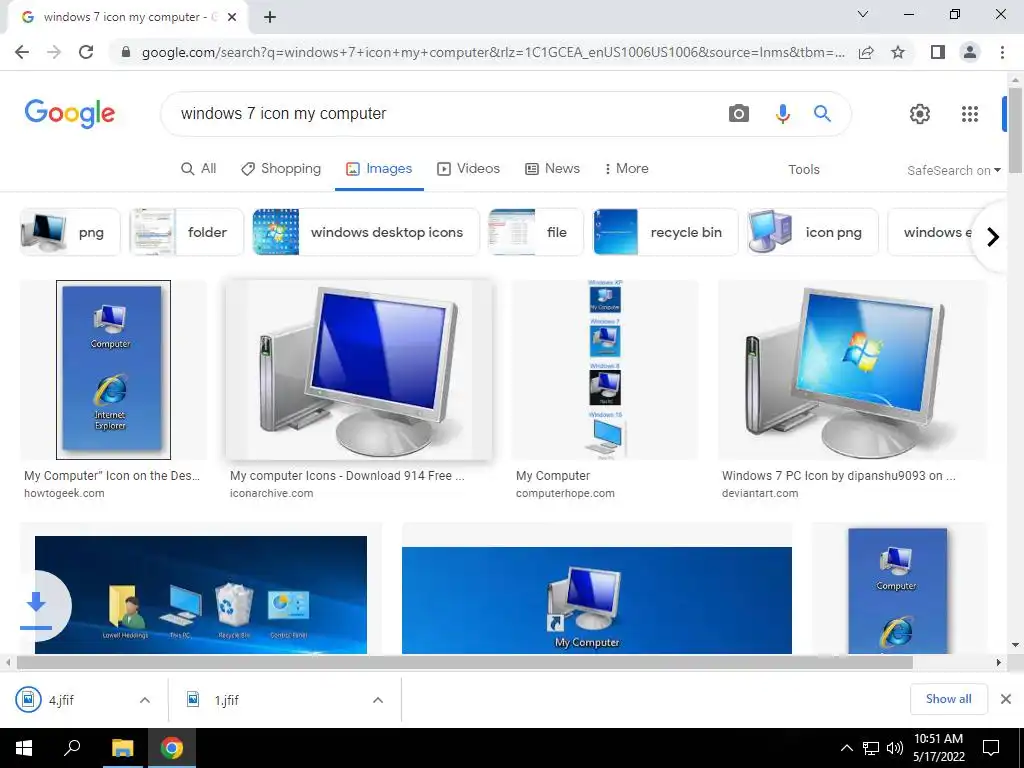Image resolution: width=1024 pixels, height=768 pixels.
Task: Open the 4.jfif downloaded file
Action: pos(61,700)
